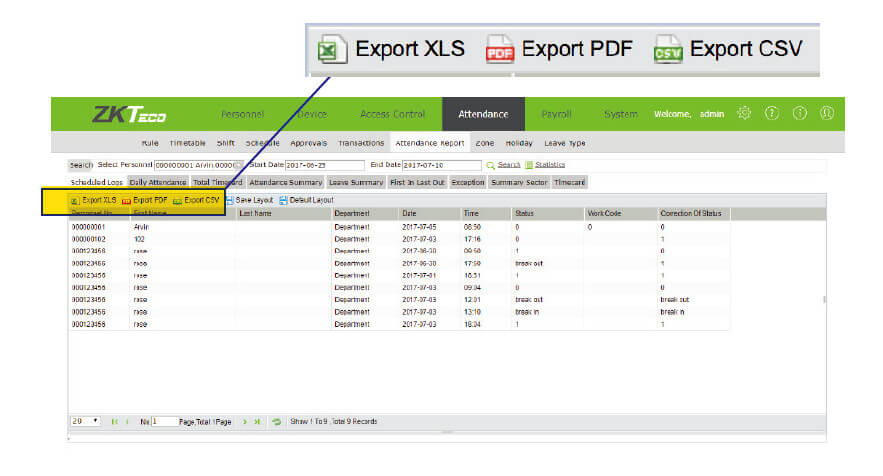Refresh the records list with green arrow

point(277,421)
